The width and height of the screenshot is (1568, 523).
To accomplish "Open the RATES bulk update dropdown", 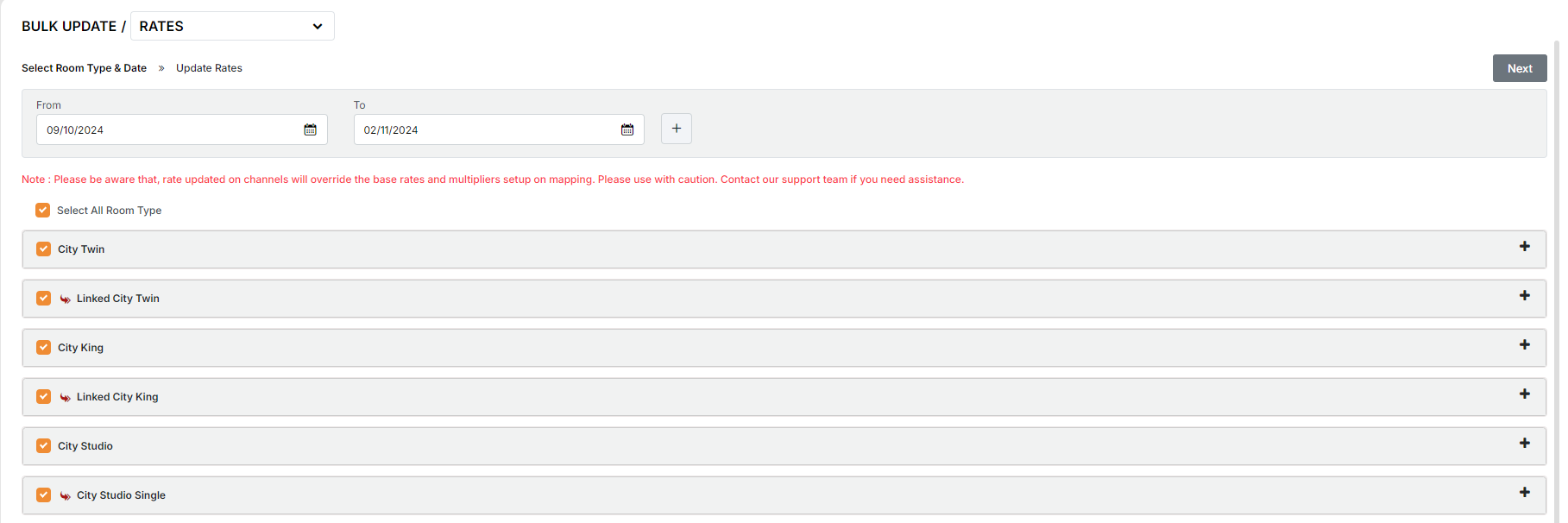I will [x=231, y=26].
